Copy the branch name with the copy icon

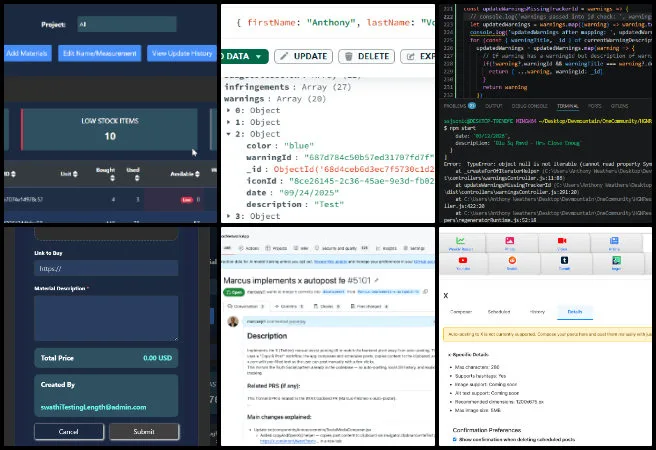pos(425,291)
